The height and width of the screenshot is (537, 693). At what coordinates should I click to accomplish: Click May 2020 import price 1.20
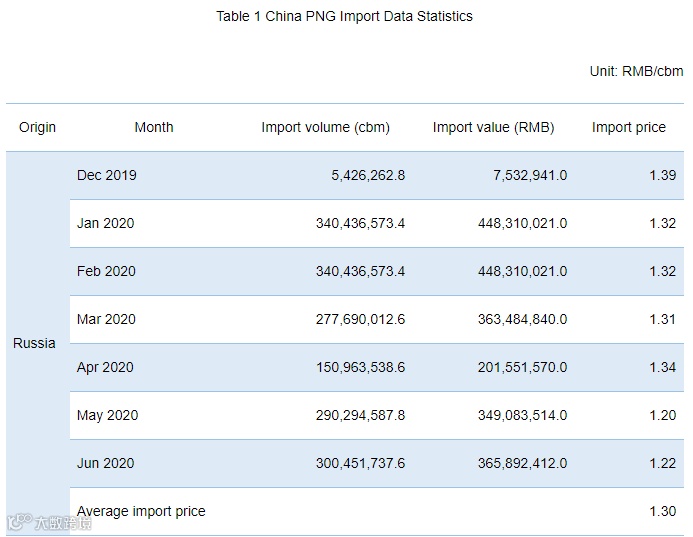point(663,415)
